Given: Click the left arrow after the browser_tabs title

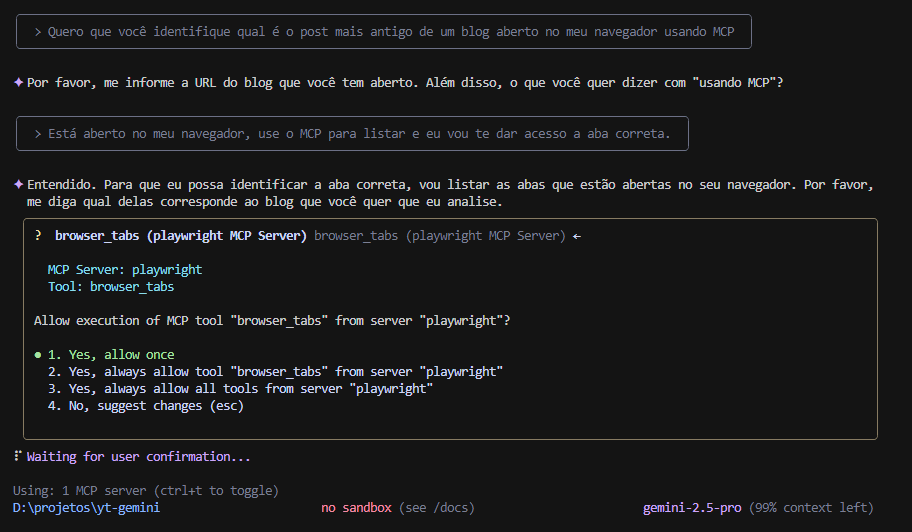Looking at the screenshot, I should [576, 236].
